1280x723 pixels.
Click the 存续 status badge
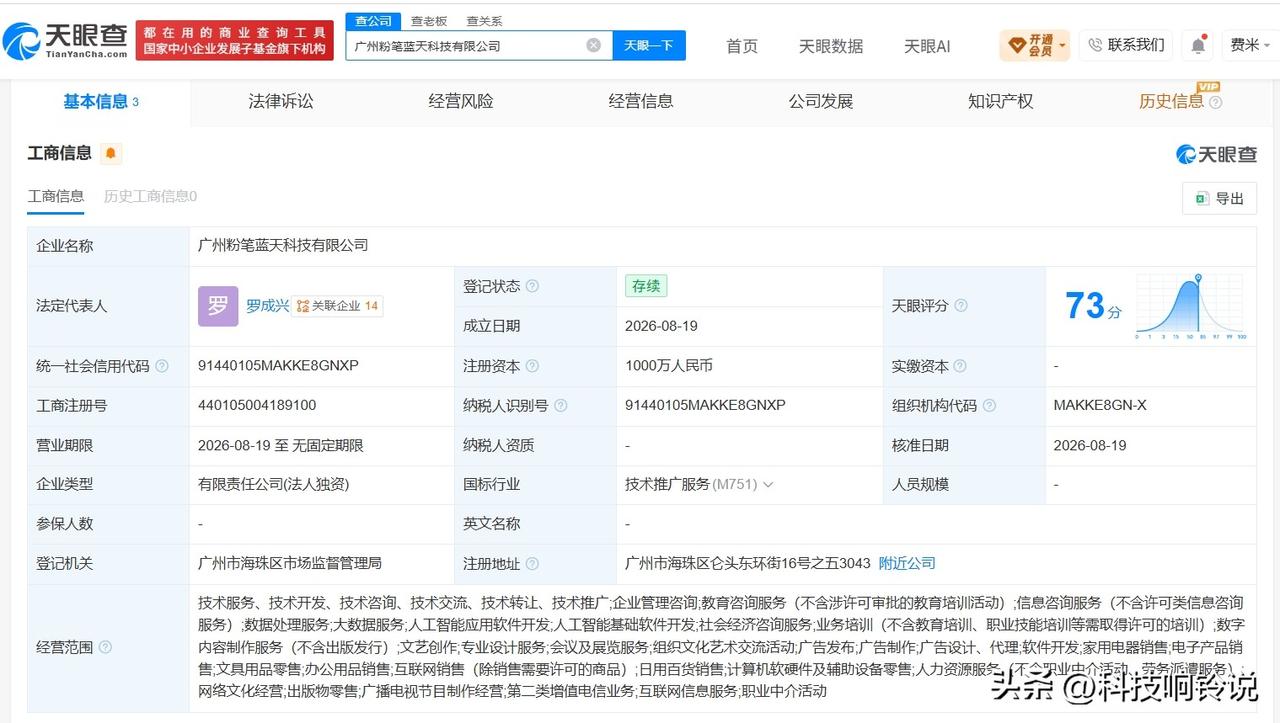pyautogui.click(x=646, y=286)
